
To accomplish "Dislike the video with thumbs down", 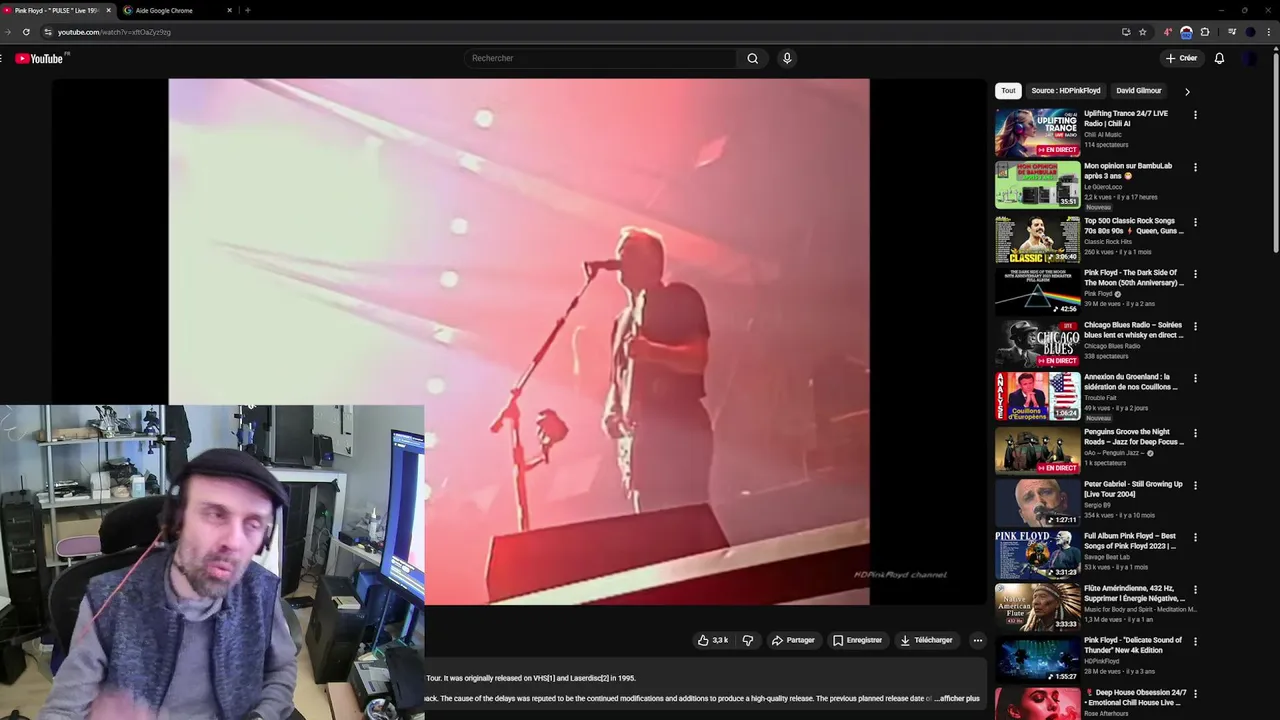I will 748,640.
